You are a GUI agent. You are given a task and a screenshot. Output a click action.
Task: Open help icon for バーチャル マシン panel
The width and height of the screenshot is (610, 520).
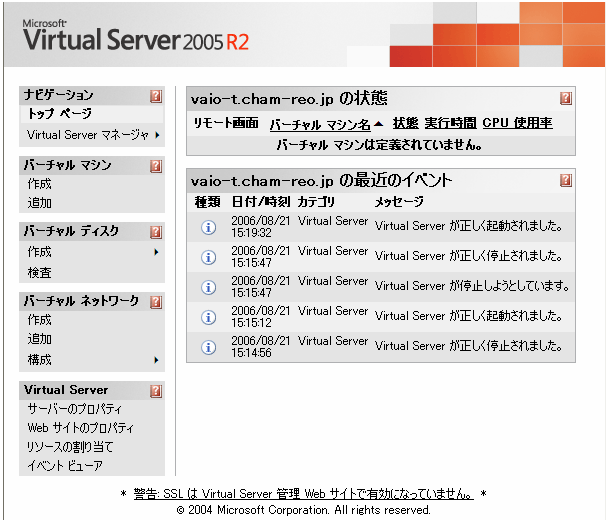click(x=156, y=166)
